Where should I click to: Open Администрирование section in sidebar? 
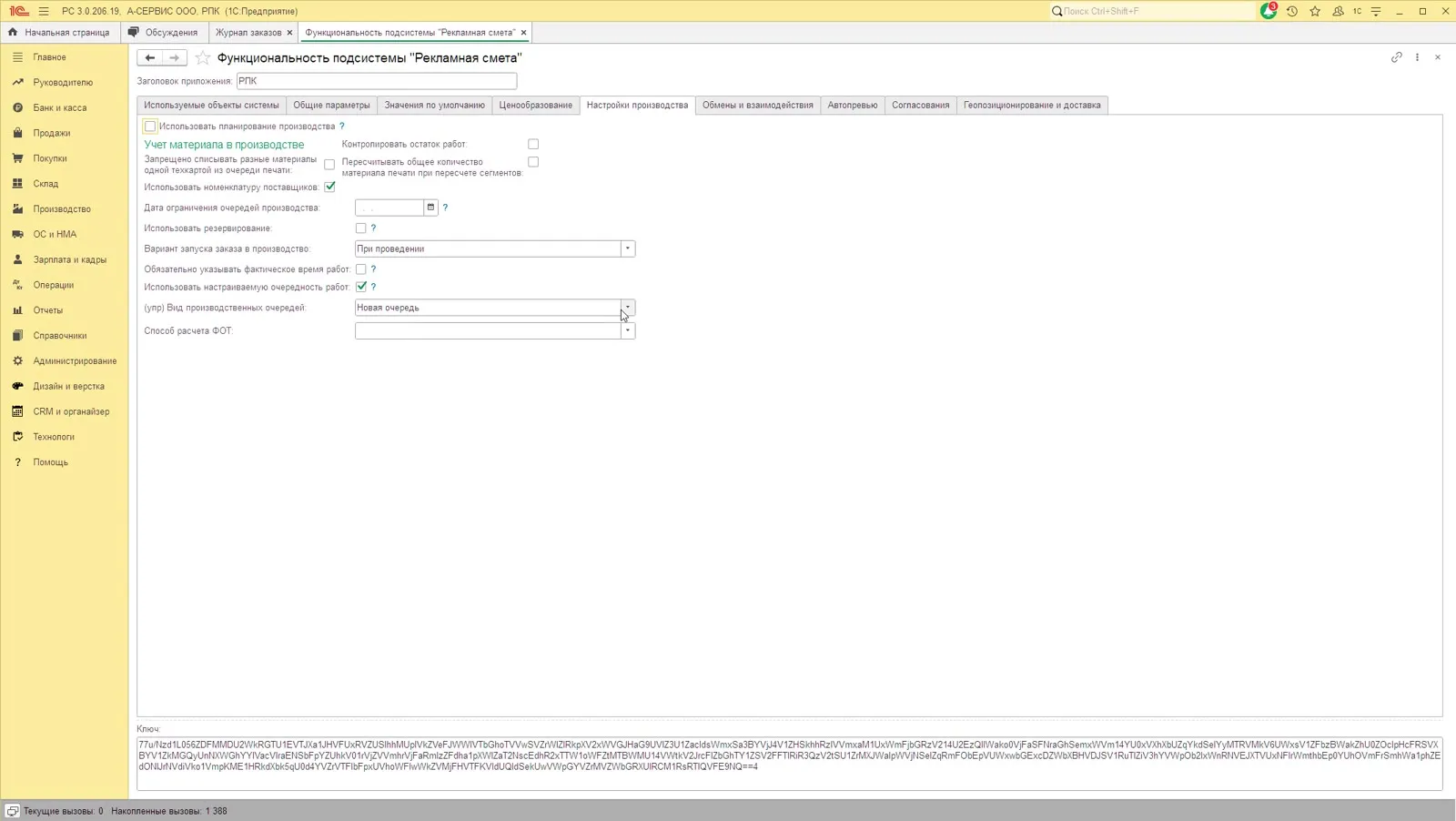coord(75,360)
